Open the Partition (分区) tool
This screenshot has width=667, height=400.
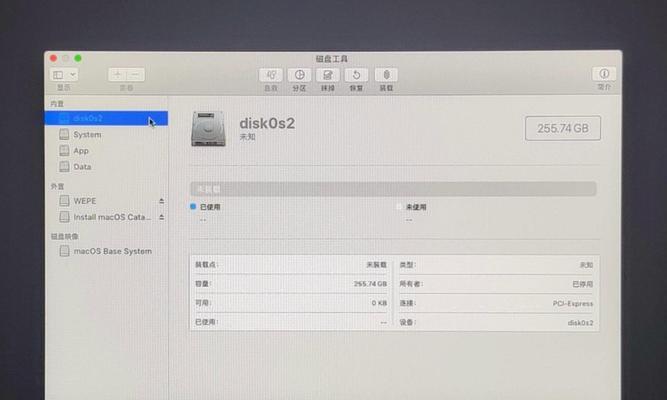[x=299, y=75]
